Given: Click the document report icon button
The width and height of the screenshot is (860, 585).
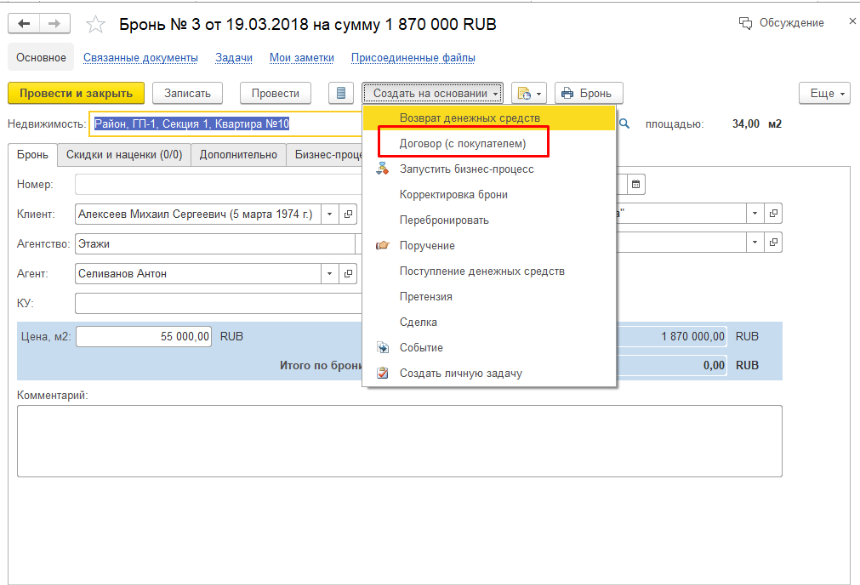Looking at the screenshot, I should [x=342, y=93].
